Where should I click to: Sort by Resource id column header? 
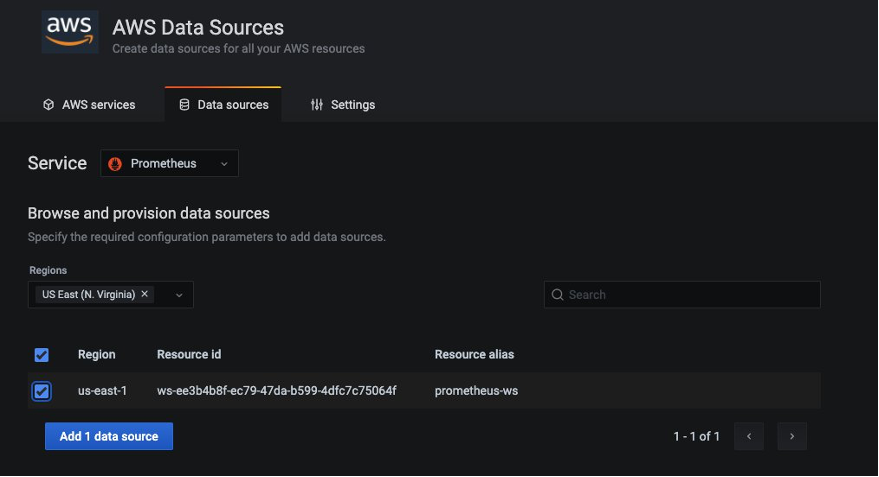point(189,355)
